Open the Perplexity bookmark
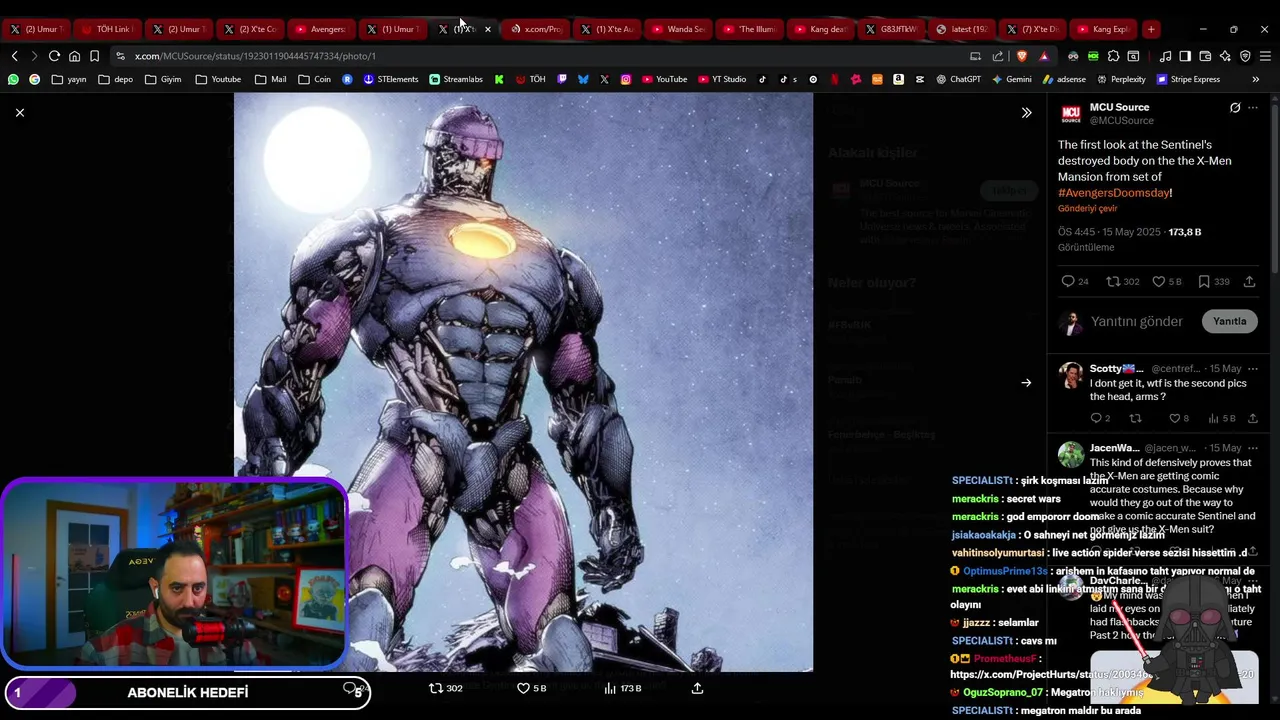1280x720 pixels. (1121, 79)
